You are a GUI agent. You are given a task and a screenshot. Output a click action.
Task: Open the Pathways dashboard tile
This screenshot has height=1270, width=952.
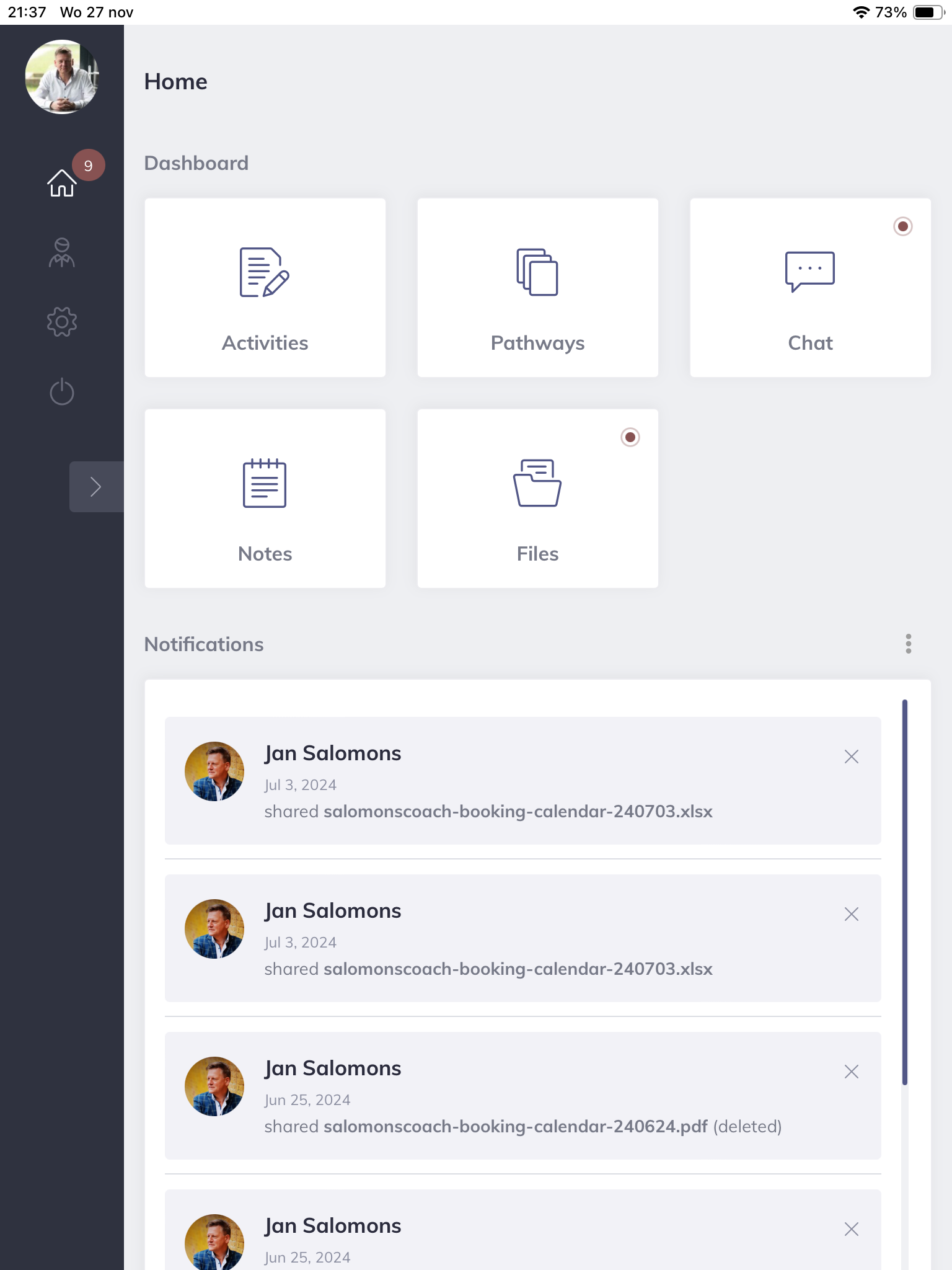[x=537, y=288]
